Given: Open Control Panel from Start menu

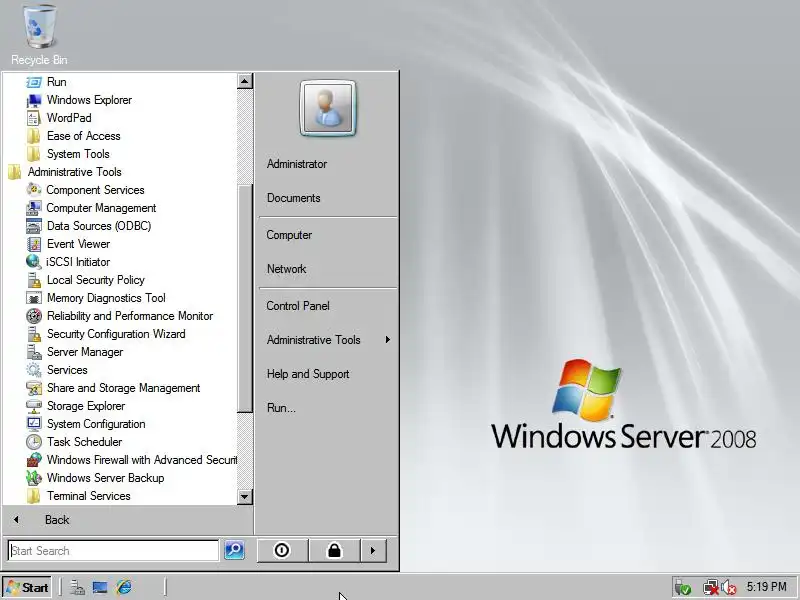Looking at the screenshot, I should tap(298, 306).
